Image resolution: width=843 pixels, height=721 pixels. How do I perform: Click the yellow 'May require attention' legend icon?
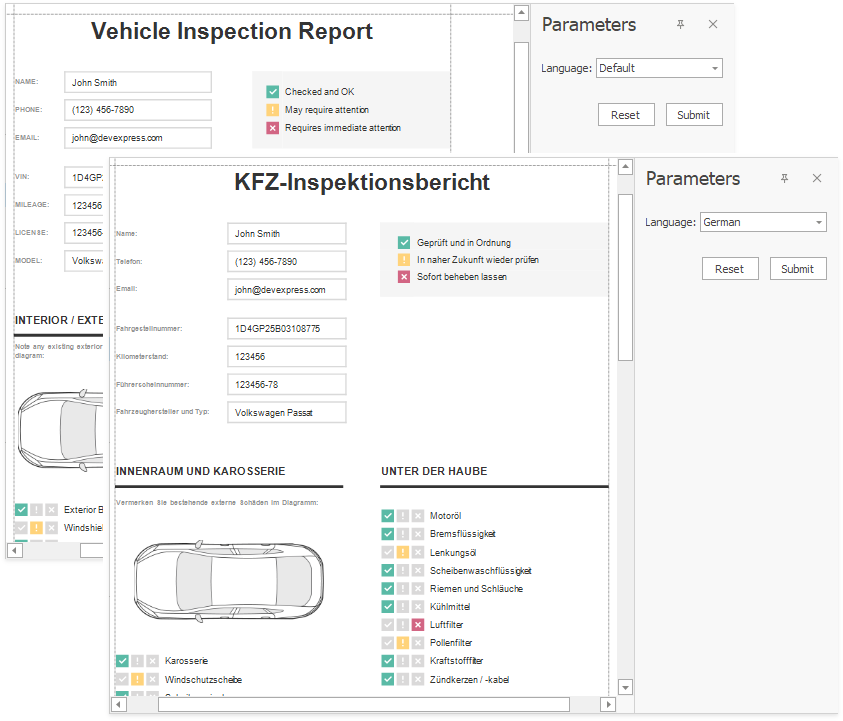click(x=272, y=110)
